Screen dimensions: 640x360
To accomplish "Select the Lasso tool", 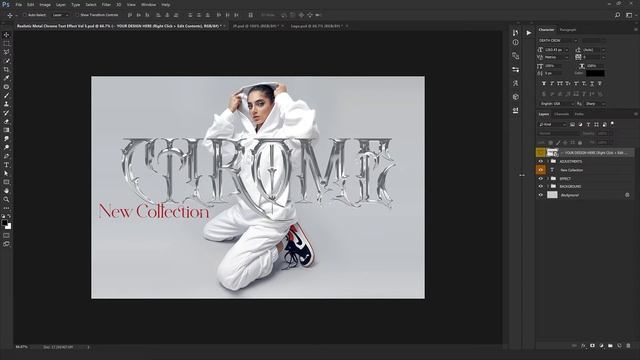I will click(x=7, y=52).
